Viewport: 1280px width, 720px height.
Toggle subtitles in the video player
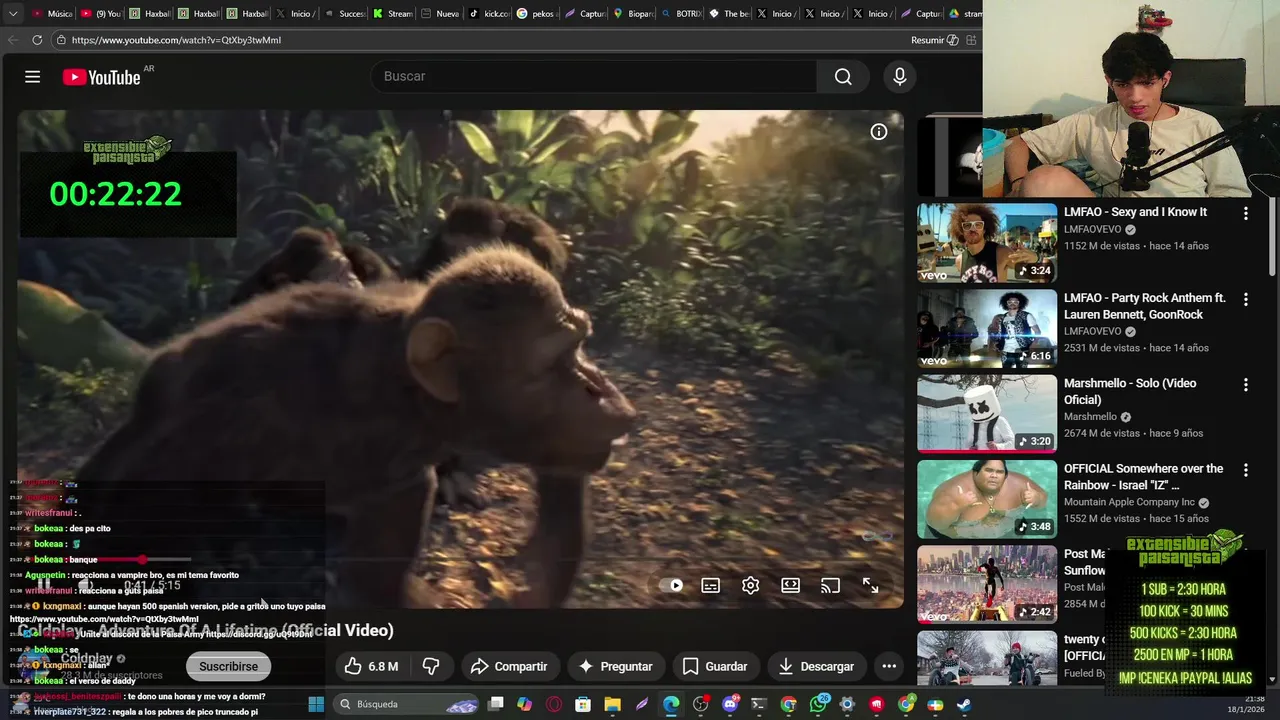(710, 586)
